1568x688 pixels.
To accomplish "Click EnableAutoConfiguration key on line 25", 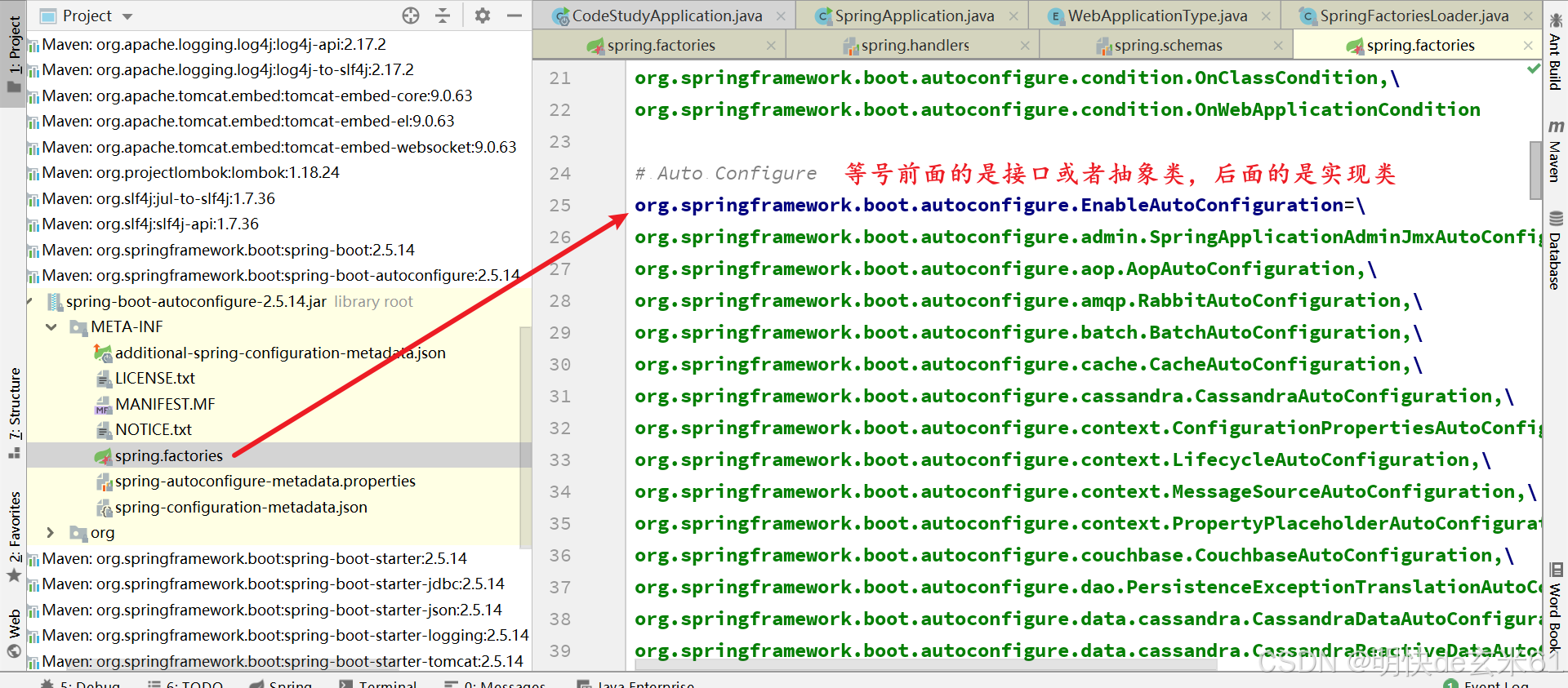I will tap(989, 206).
